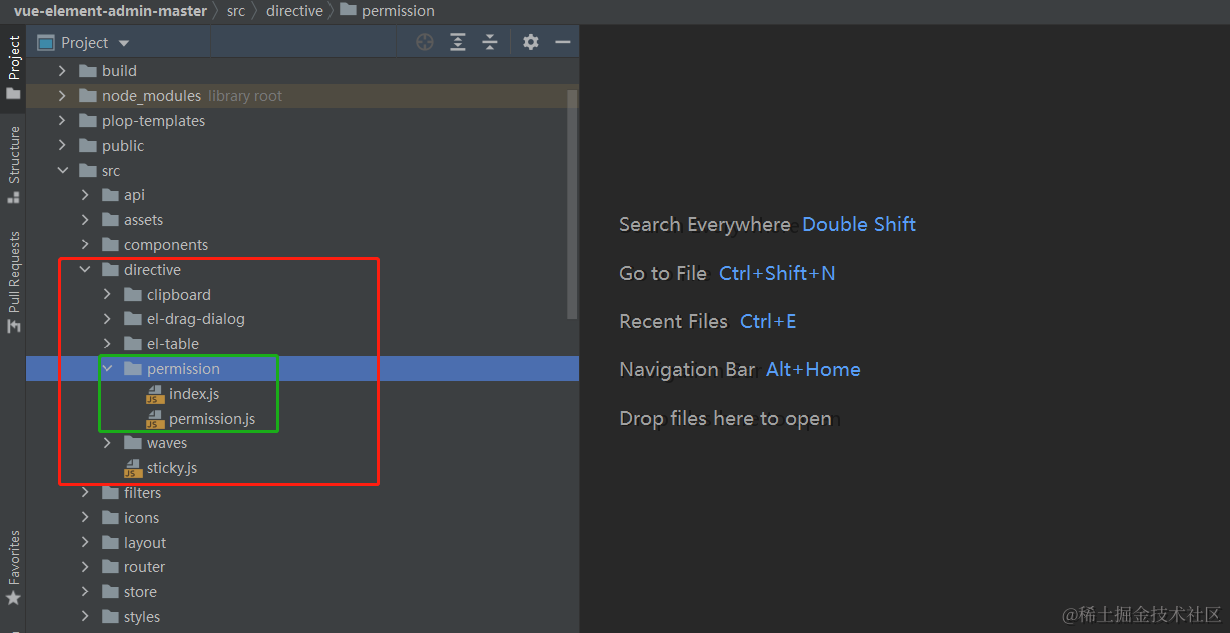Select the clipboard folder
This screenshot has height=633, width=1230.
pos(179,295)
